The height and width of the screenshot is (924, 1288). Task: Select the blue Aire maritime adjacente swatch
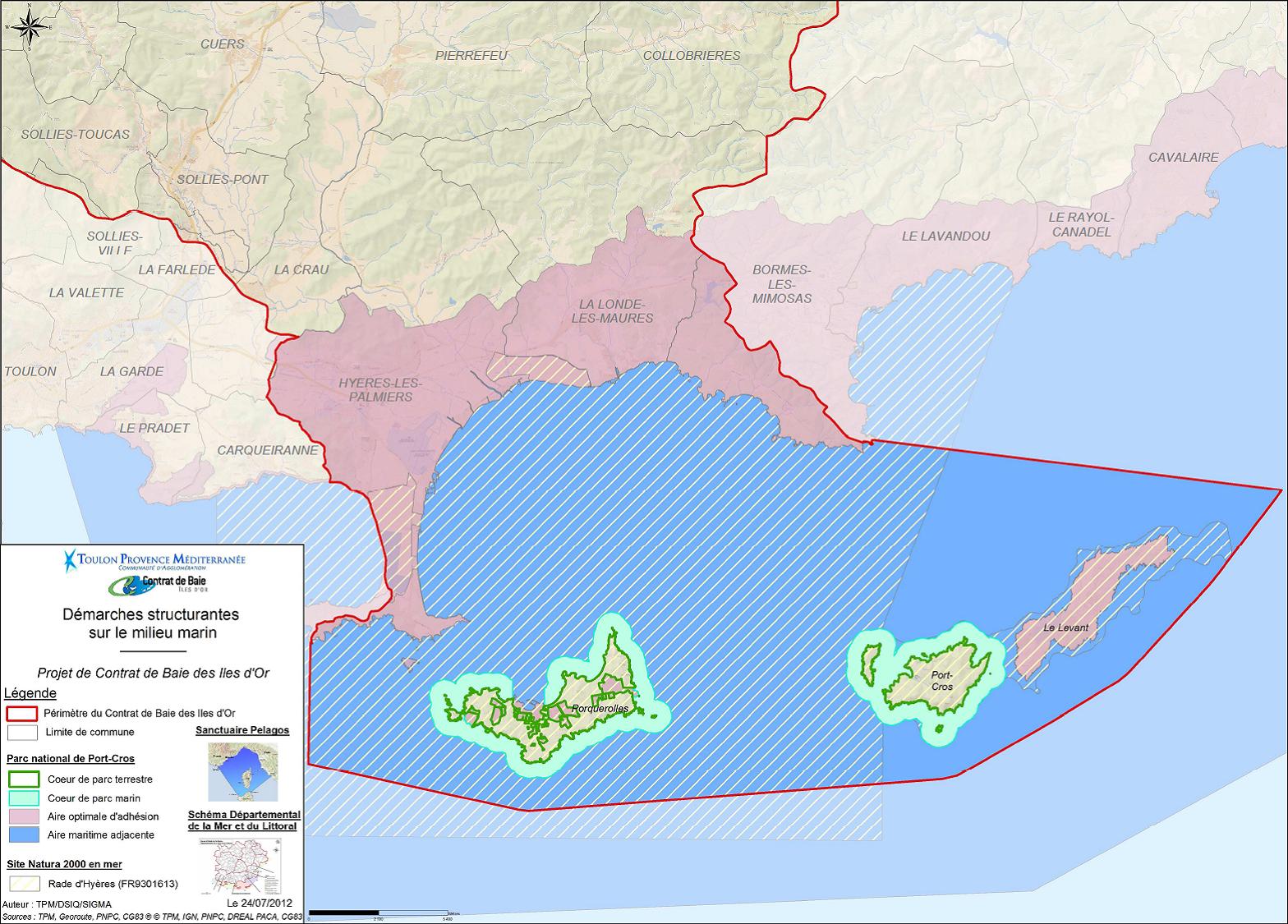pyautogui.click(x=22, y=834)
